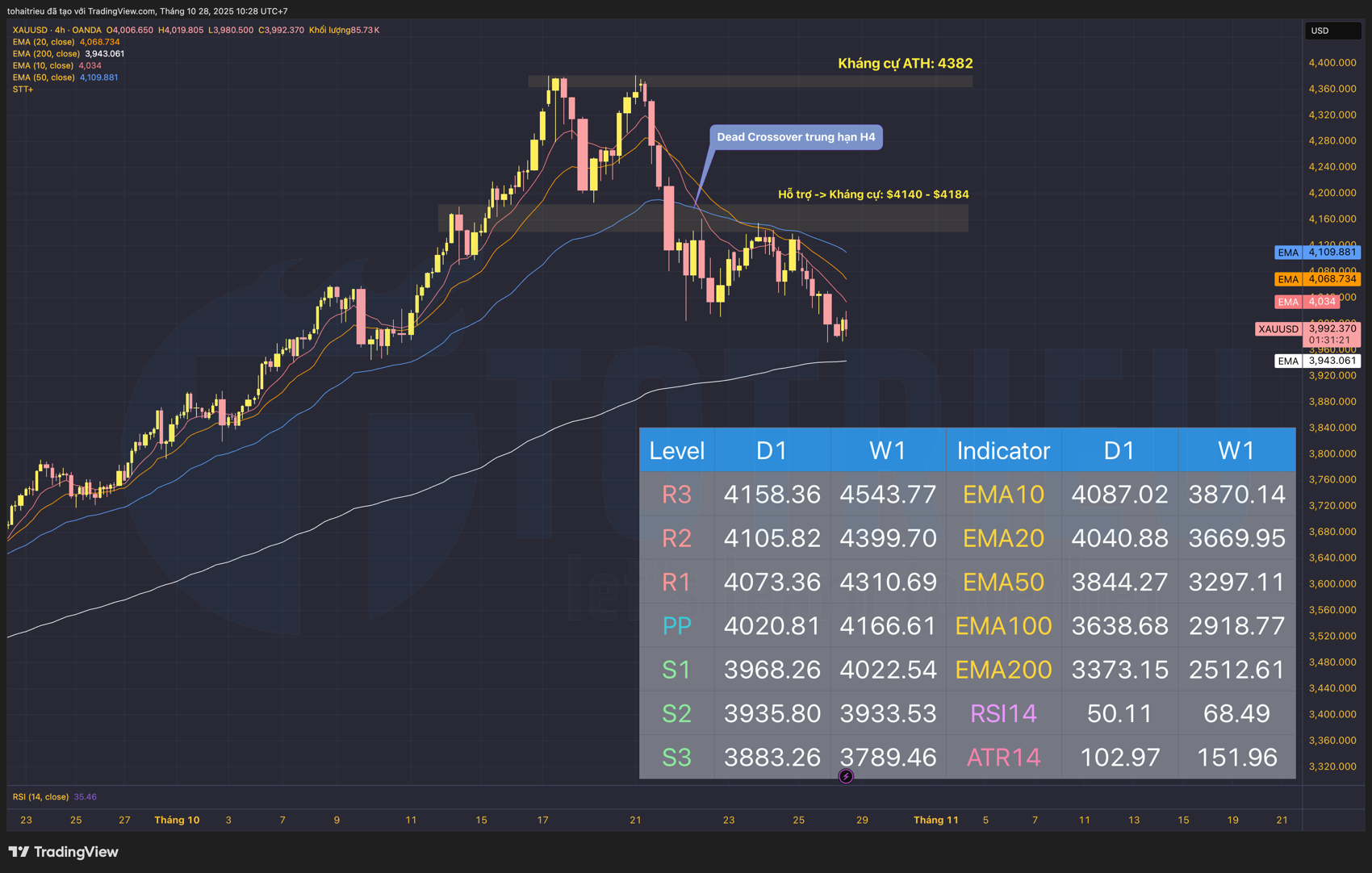Screen dimensions: 1372x873
Task: Toggle the RSI (14, close) indicator
Action: pyautogui.click(x=42, y=796)
